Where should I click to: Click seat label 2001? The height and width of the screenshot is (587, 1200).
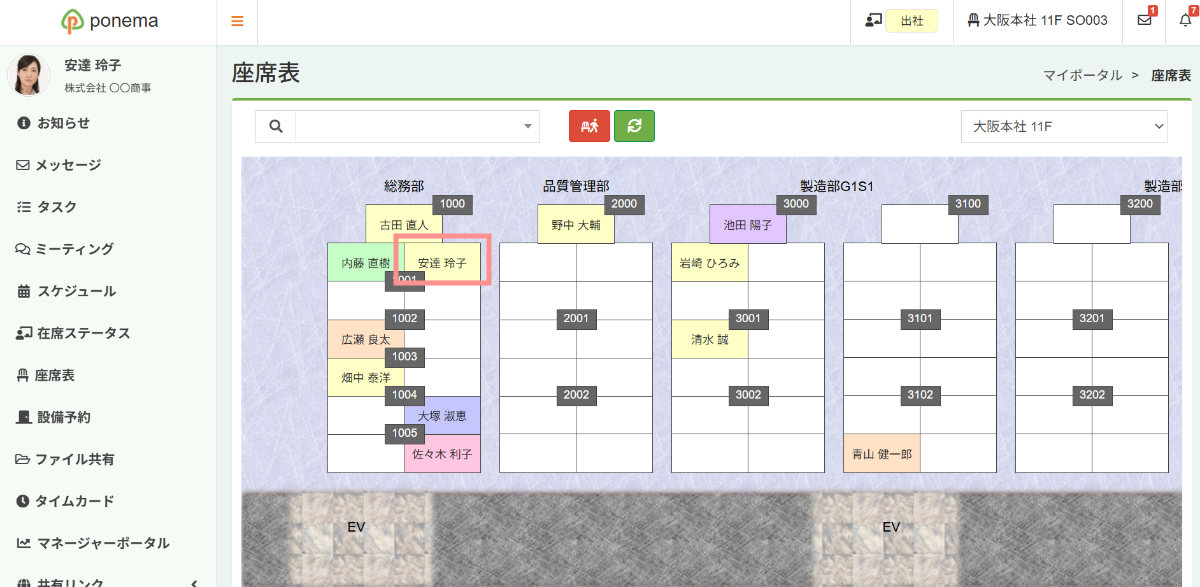pyautogui.click(x=577, y=318)
